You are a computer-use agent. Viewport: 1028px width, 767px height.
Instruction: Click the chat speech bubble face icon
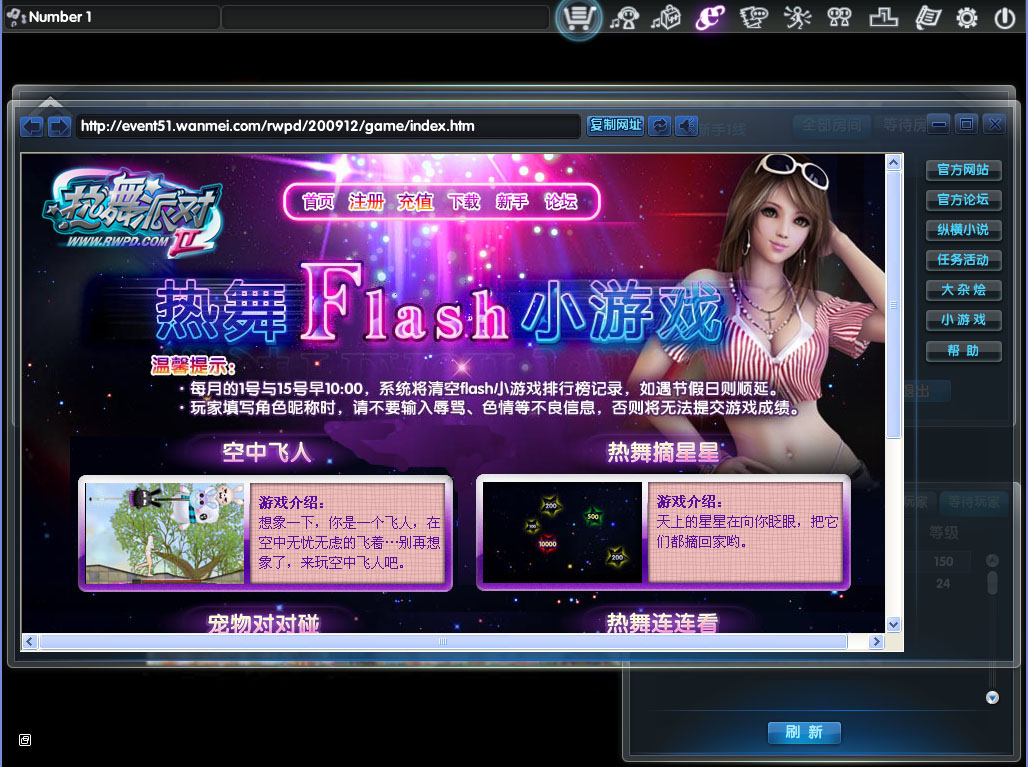click(753, 18)
